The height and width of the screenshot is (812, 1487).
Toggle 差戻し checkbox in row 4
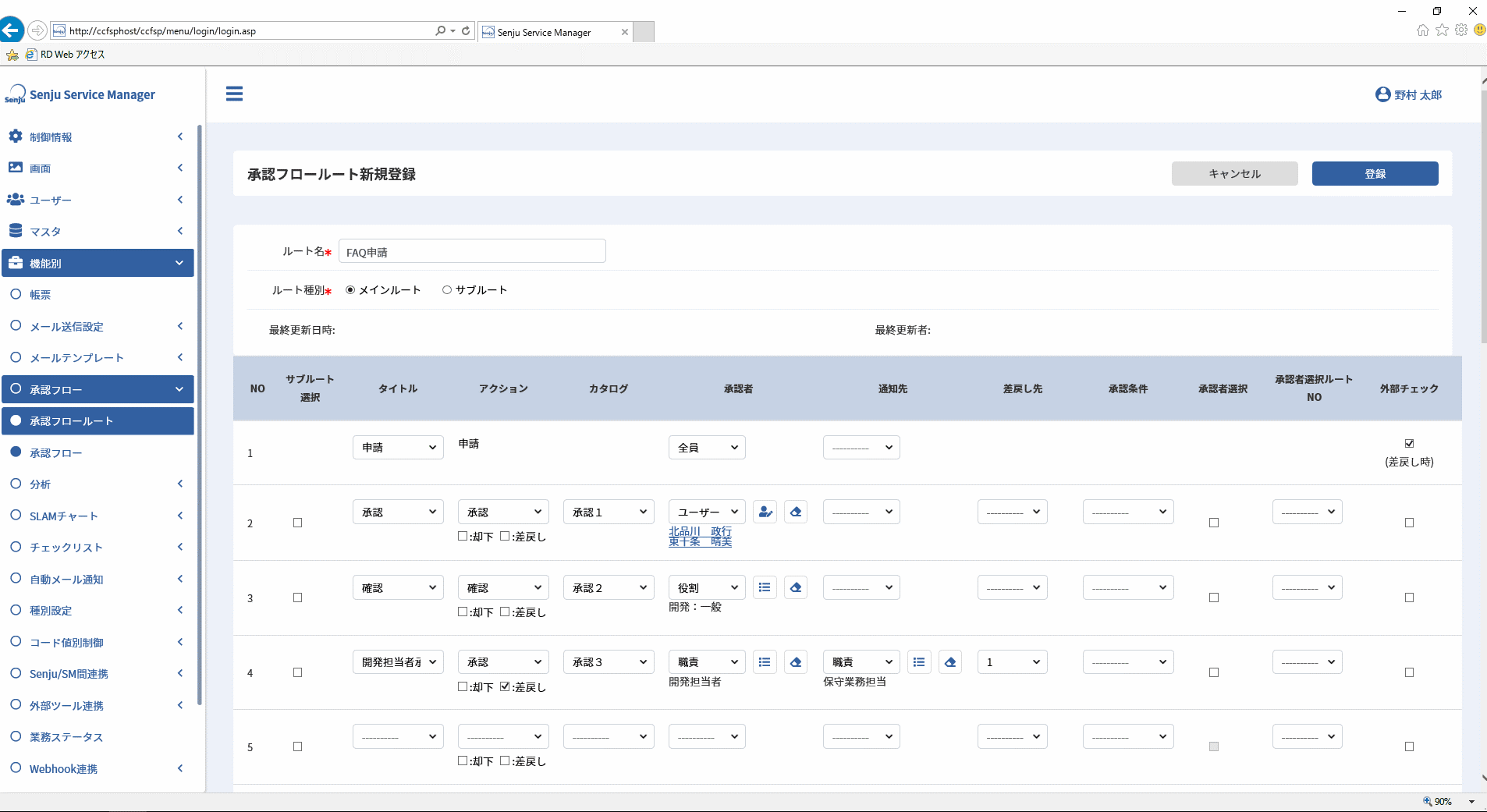pos(505,686)
